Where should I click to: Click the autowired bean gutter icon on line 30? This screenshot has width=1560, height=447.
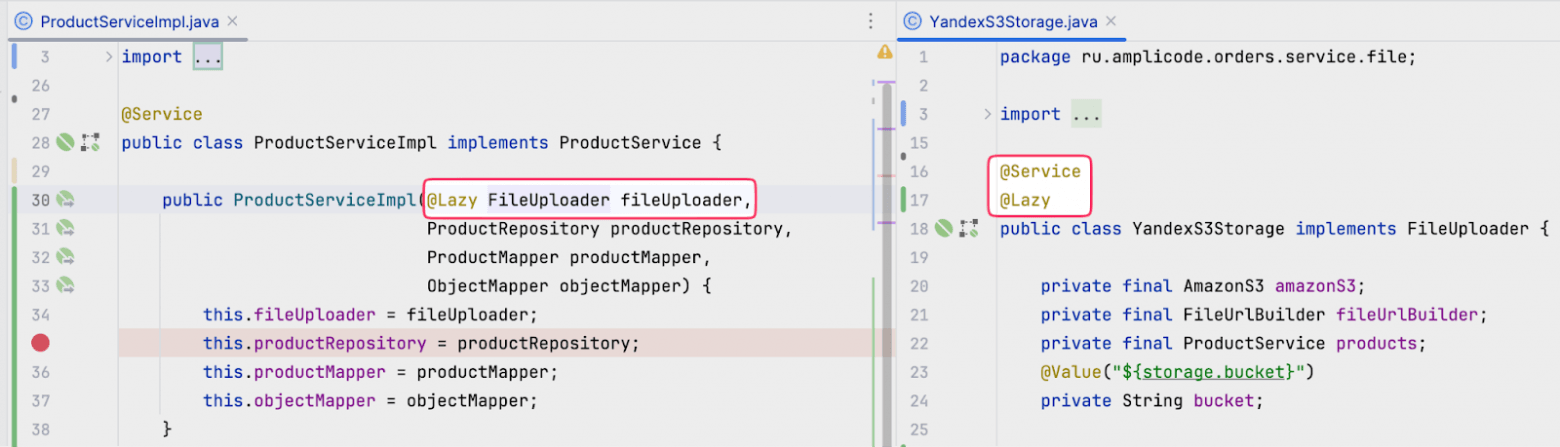tap(66, 200)
